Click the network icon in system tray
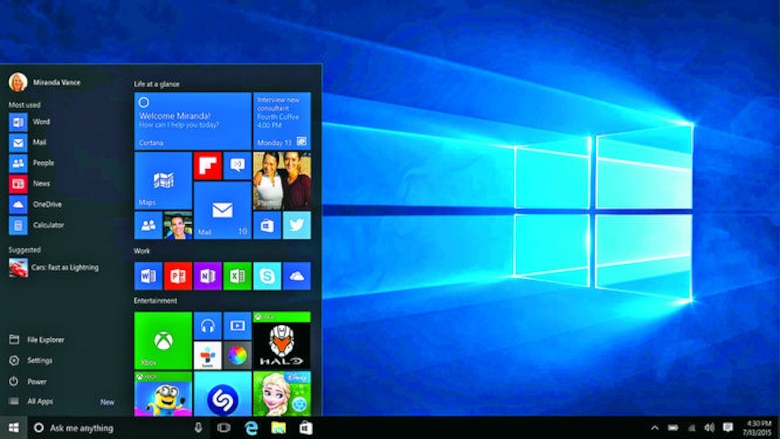Viewport: 780px width, 439px height. point(691,428)
